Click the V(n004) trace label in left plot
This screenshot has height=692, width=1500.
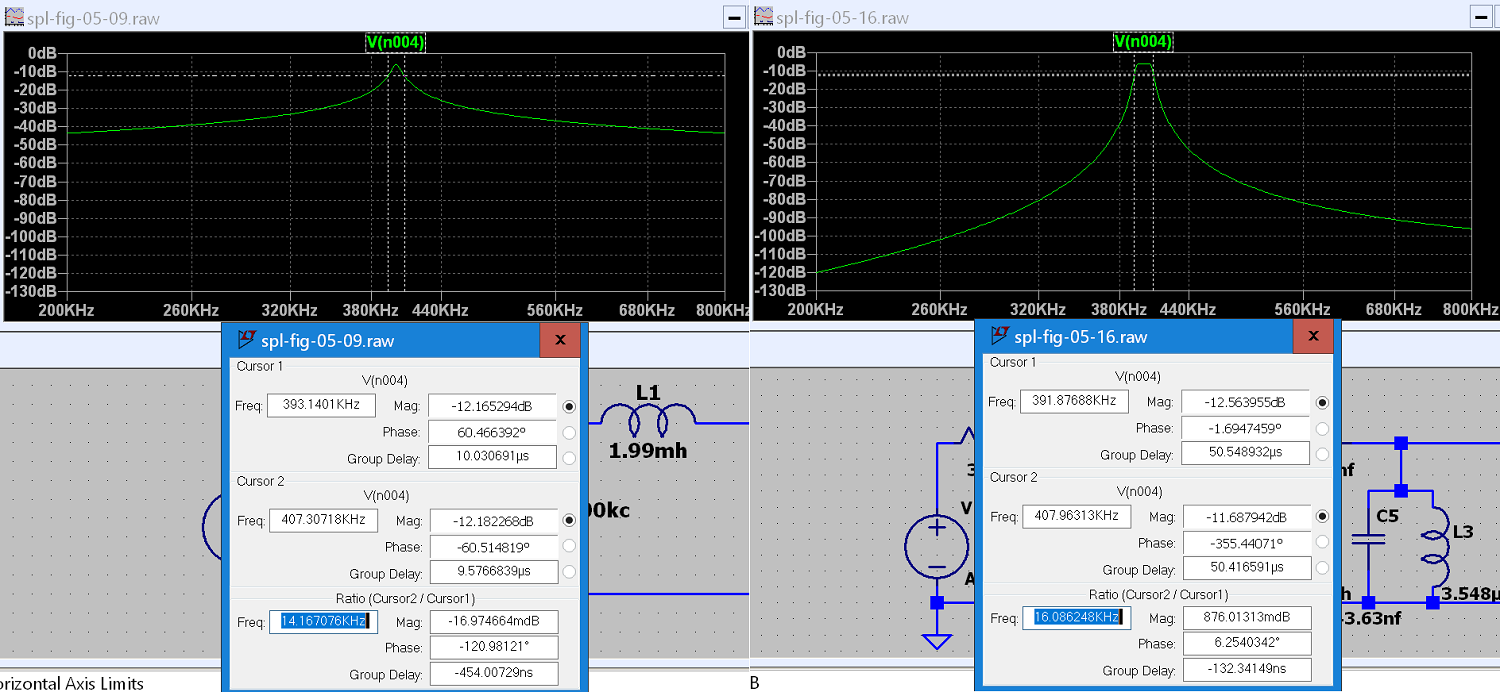tap(395, 42)
